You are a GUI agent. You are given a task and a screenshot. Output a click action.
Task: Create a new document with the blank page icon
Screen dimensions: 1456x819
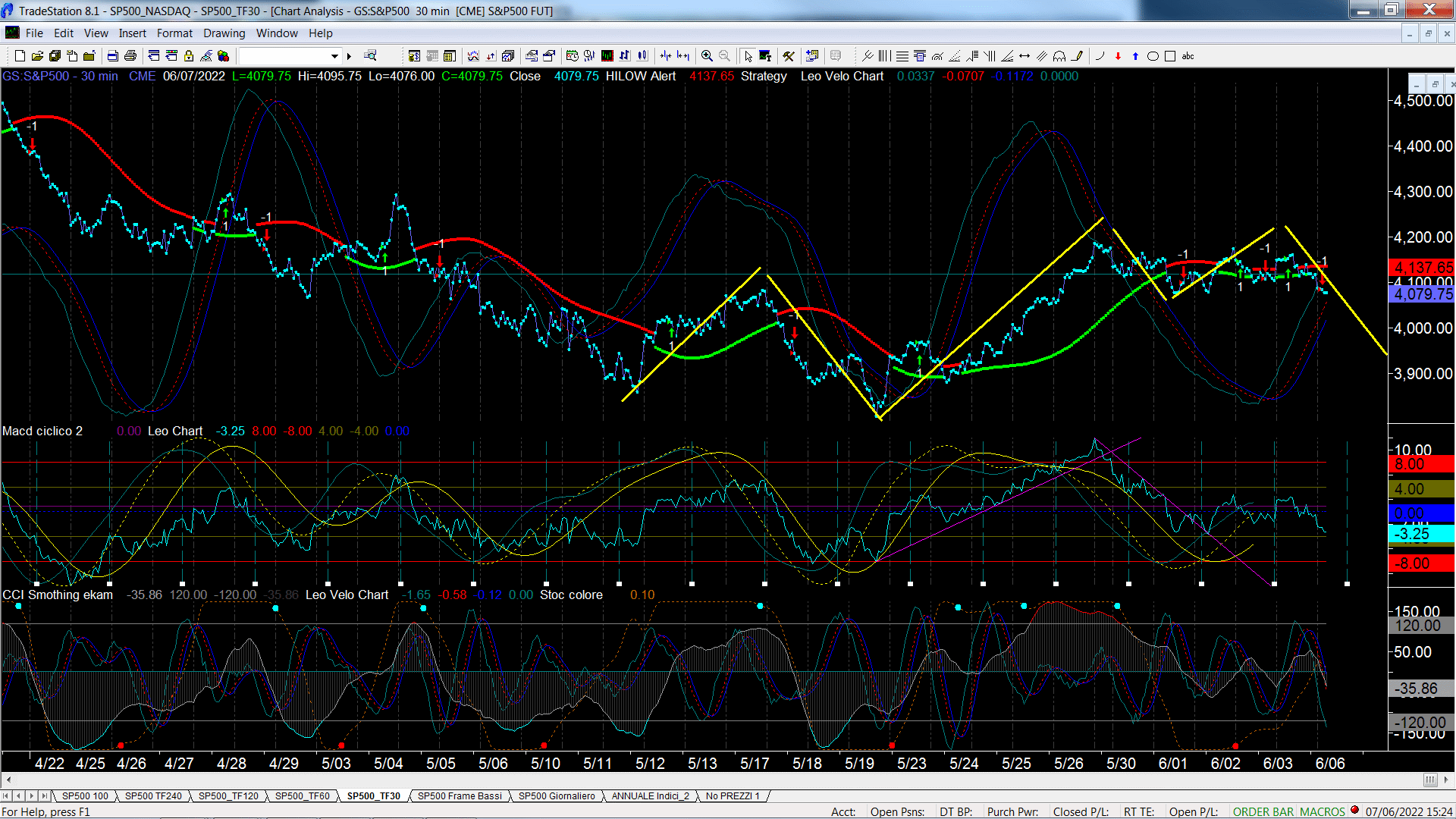pos(20,56)
